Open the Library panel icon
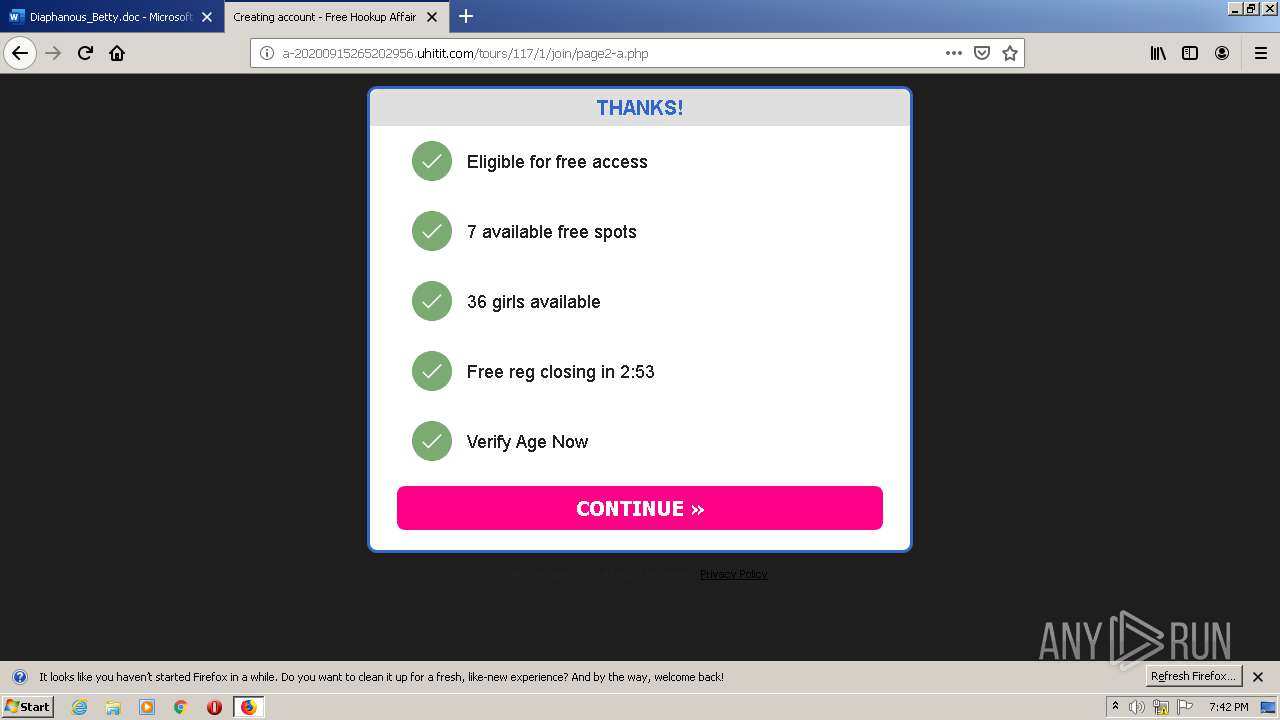The image size is (1280, 720). click(x=1158, y=53)
